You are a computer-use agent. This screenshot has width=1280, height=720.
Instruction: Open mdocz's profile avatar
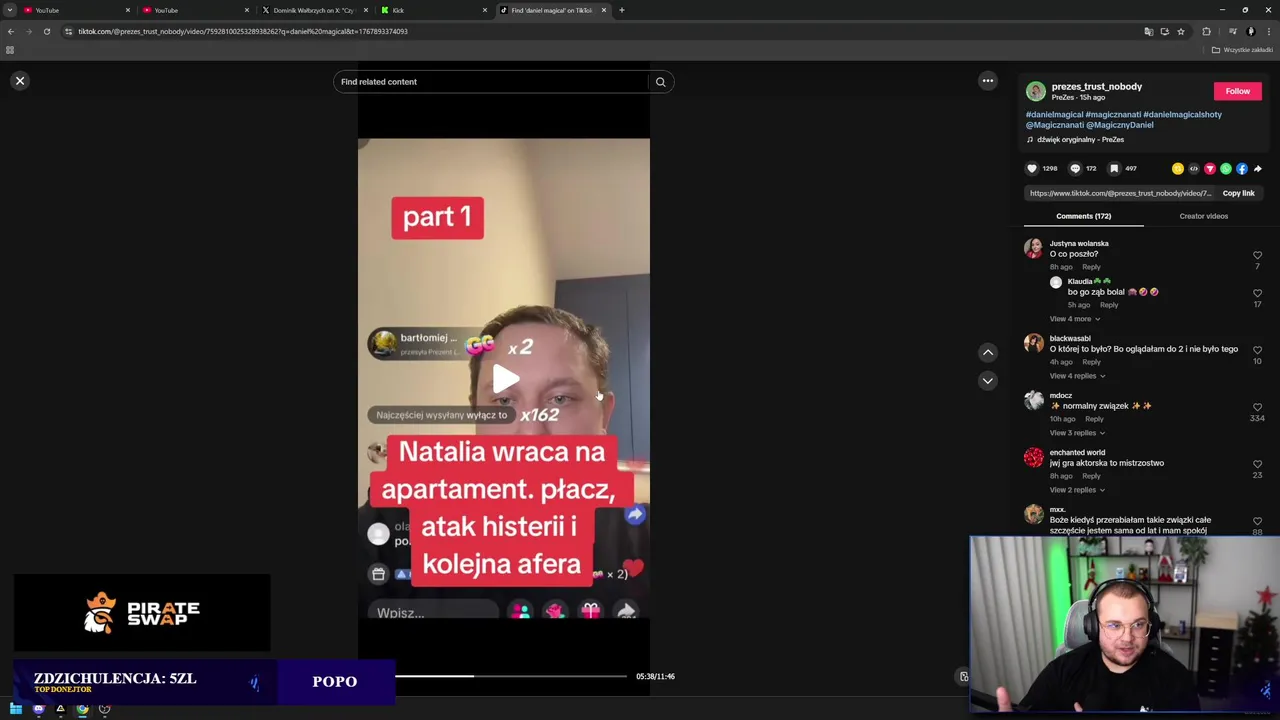click(x=1034, y=401)
